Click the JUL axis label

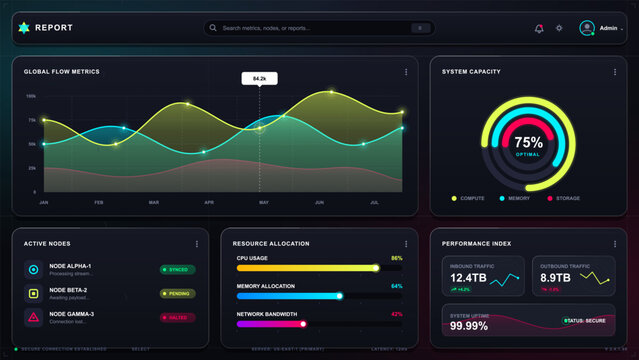[374, 202]
